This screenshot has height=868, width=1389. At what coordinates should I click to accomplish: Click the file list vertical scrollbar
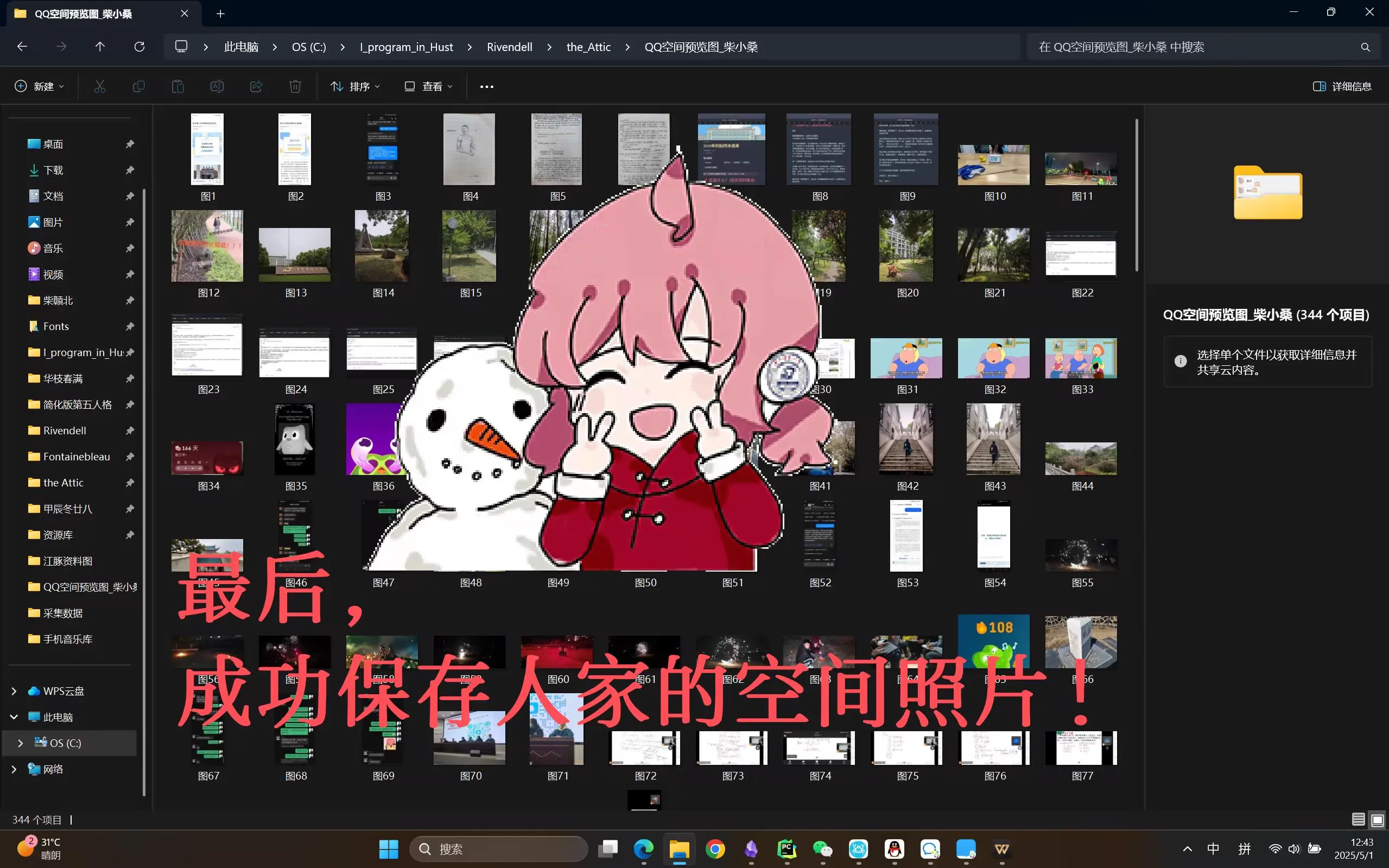[1136, 195]
